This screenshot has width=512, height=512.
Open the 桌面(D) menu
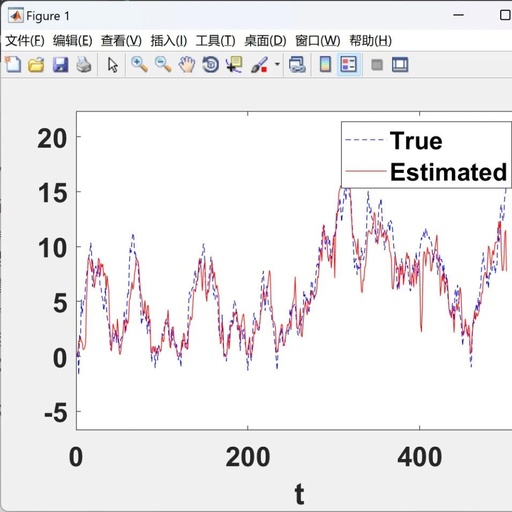coord(265,41)
